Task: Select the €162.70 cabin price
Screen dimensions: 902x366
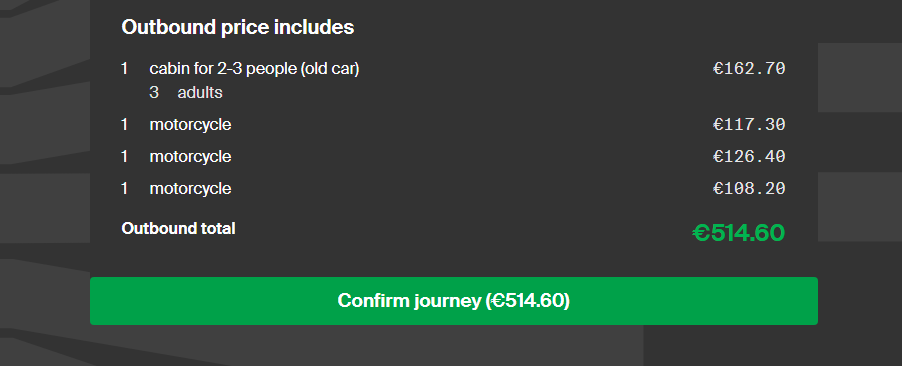Action: pos(749,69)
